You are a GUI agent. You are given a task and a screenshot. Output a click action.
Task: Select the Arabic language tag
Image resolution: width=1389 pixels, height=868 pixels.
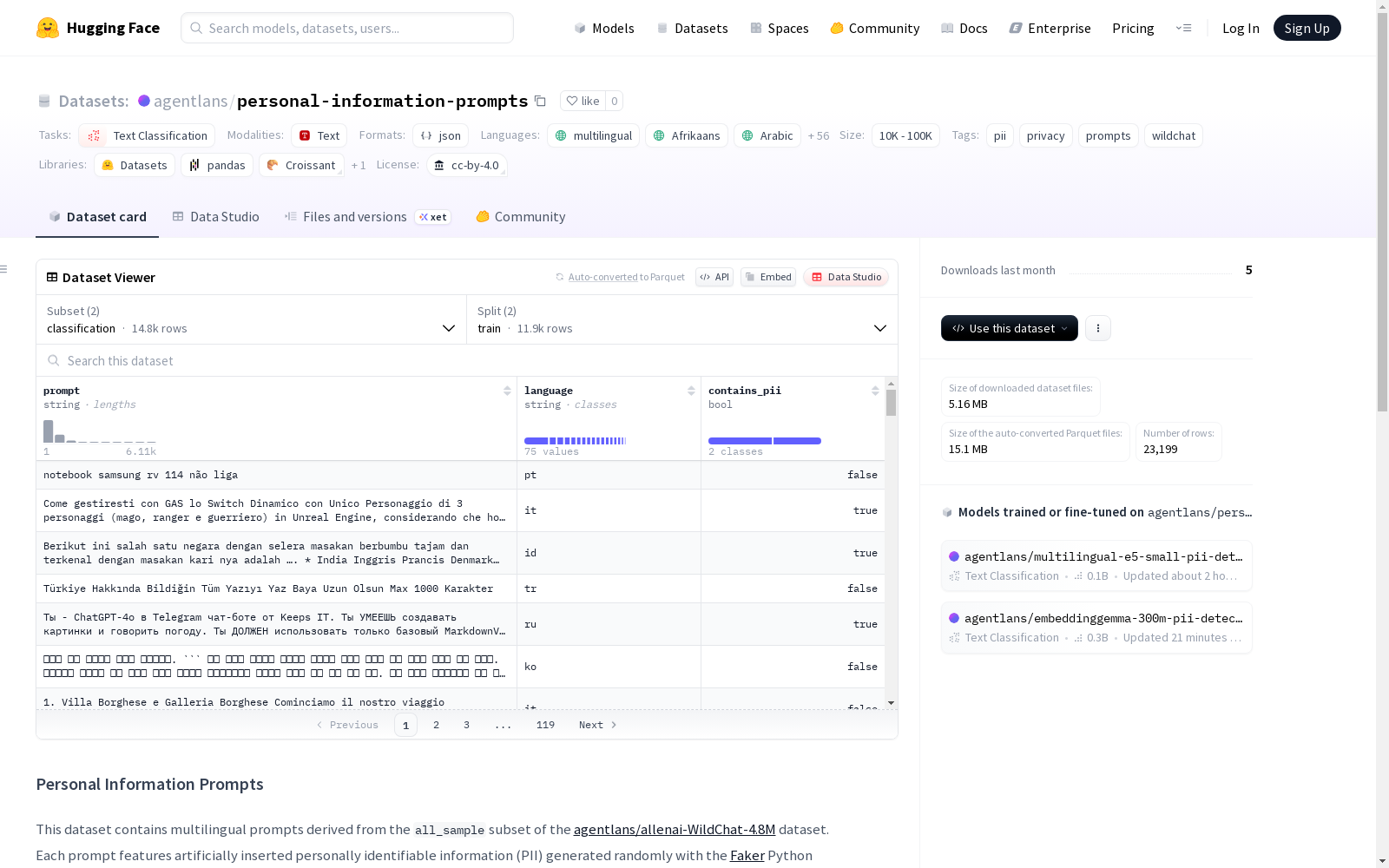pos(767,135)
